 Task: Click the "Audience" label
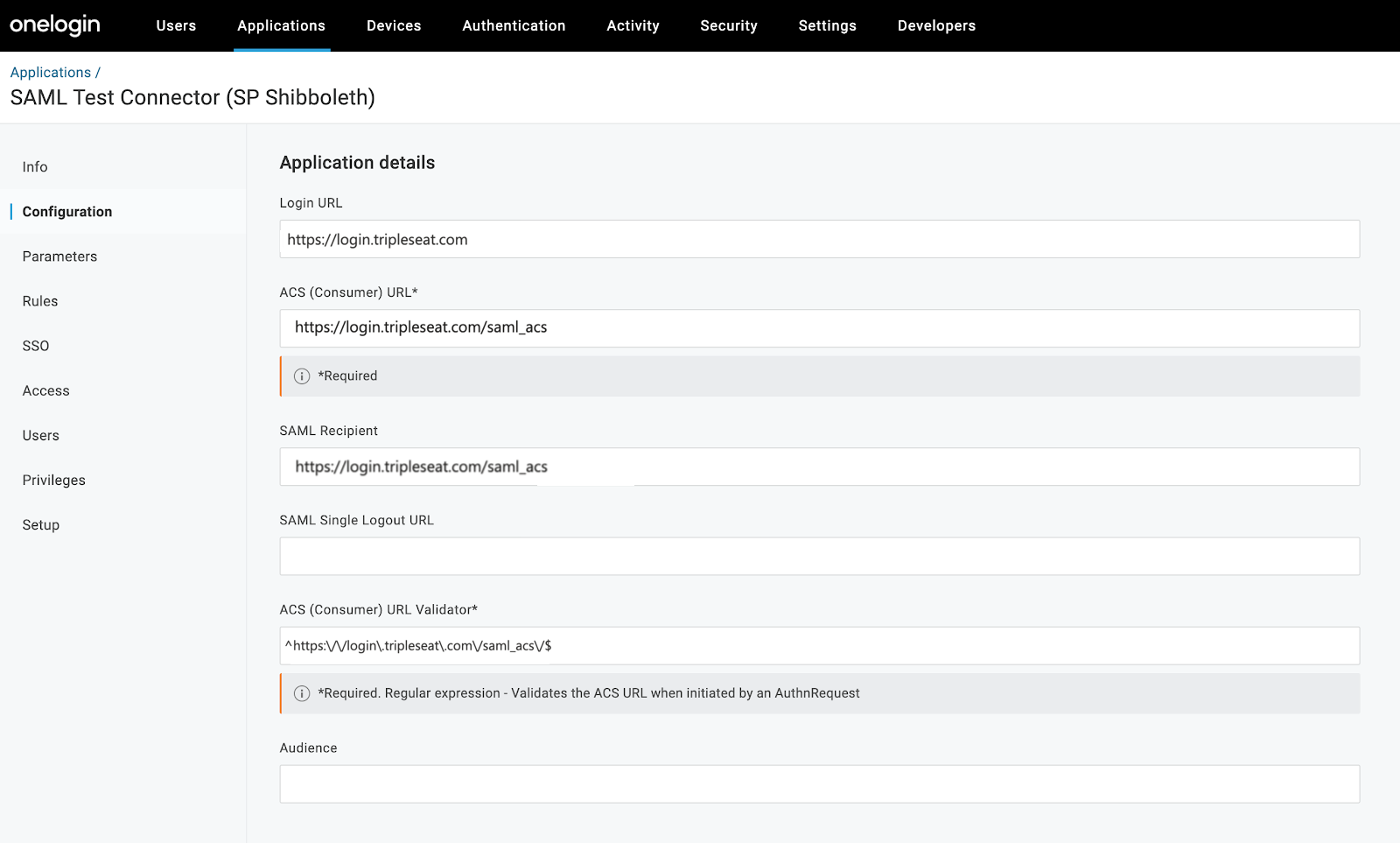[308, 748]
